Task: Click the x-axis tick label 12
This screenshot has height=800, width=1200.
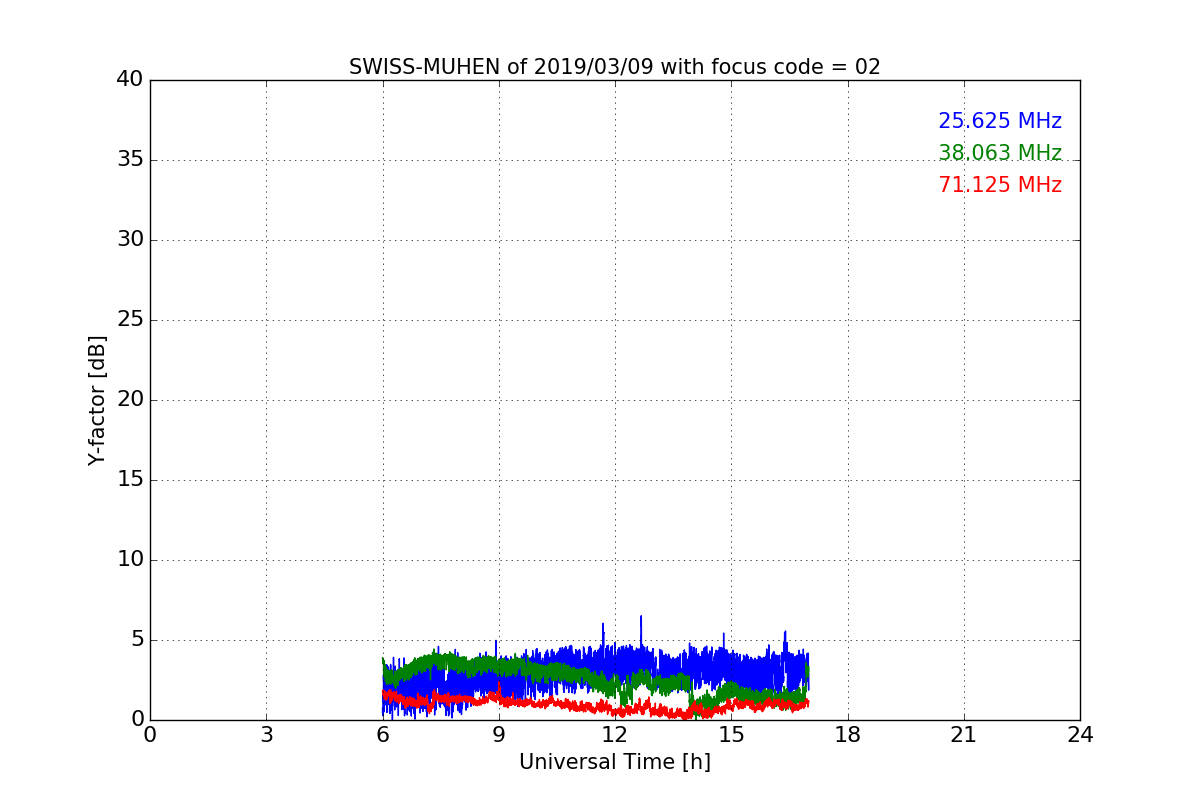Action: pos(615,735)
